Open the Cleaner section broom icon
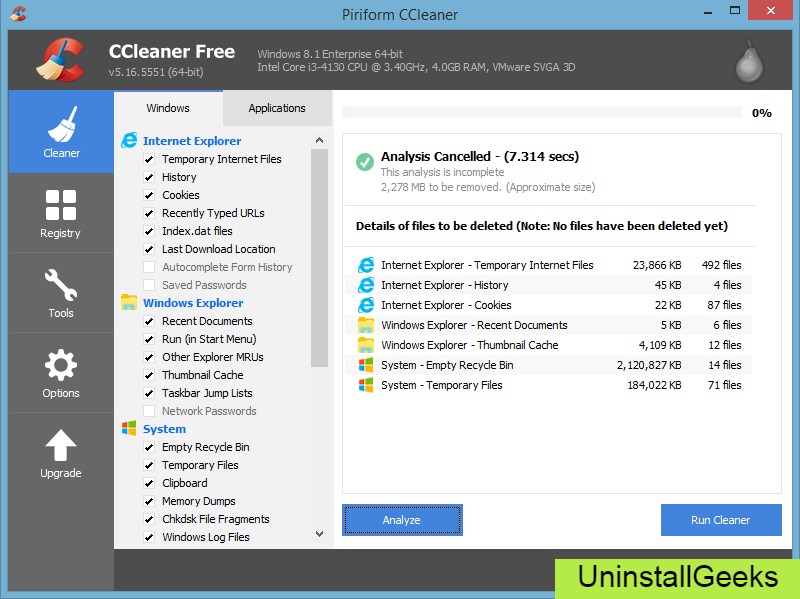Screen dimensions: 800x599 (62, 124)
